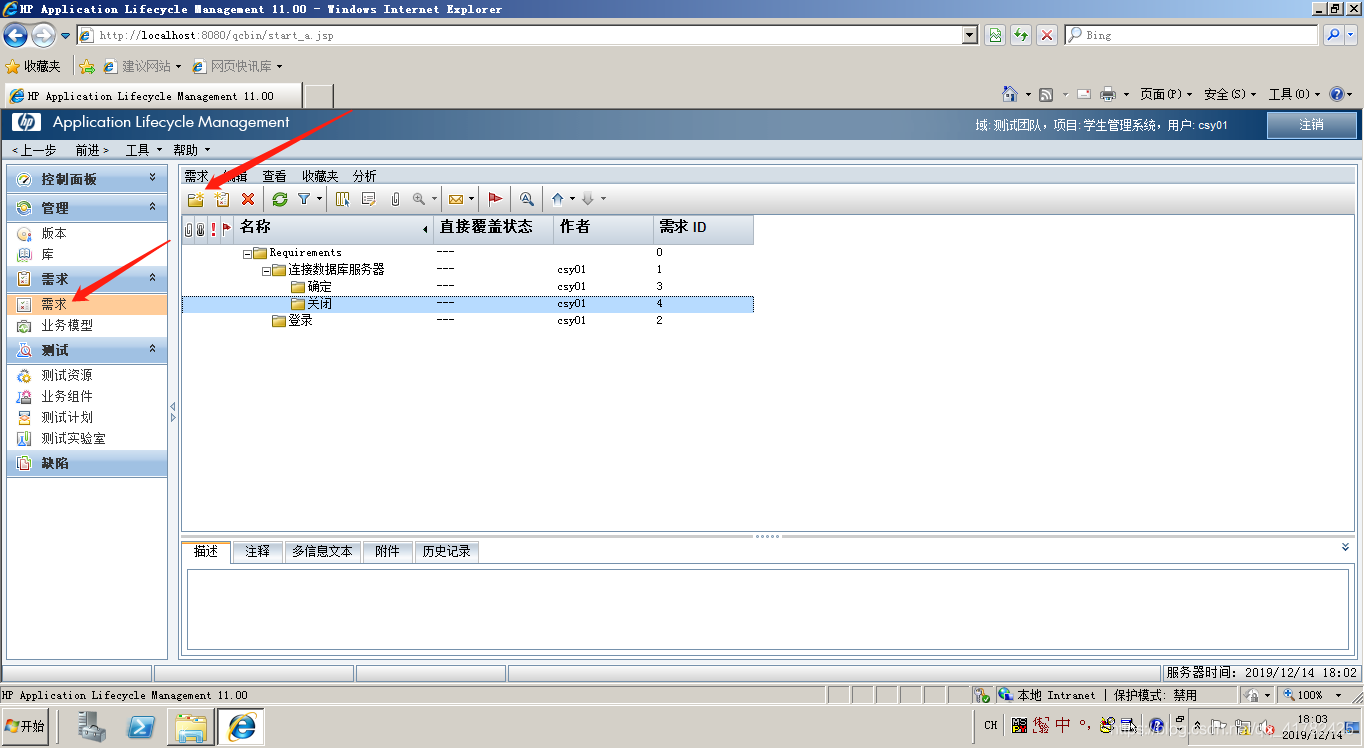1364x748 pixels.
Task: Select the 确定 requirement row
Action: (467, 287)
